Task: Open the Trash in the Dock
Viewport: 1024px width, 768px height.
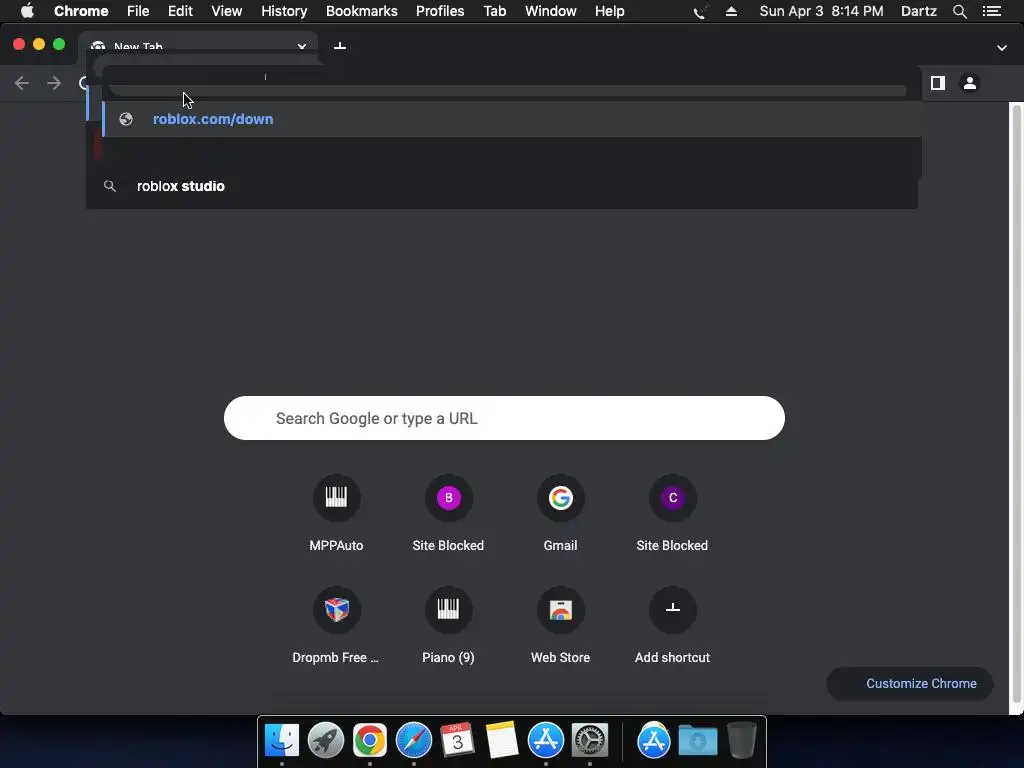Action: point(742,741)
